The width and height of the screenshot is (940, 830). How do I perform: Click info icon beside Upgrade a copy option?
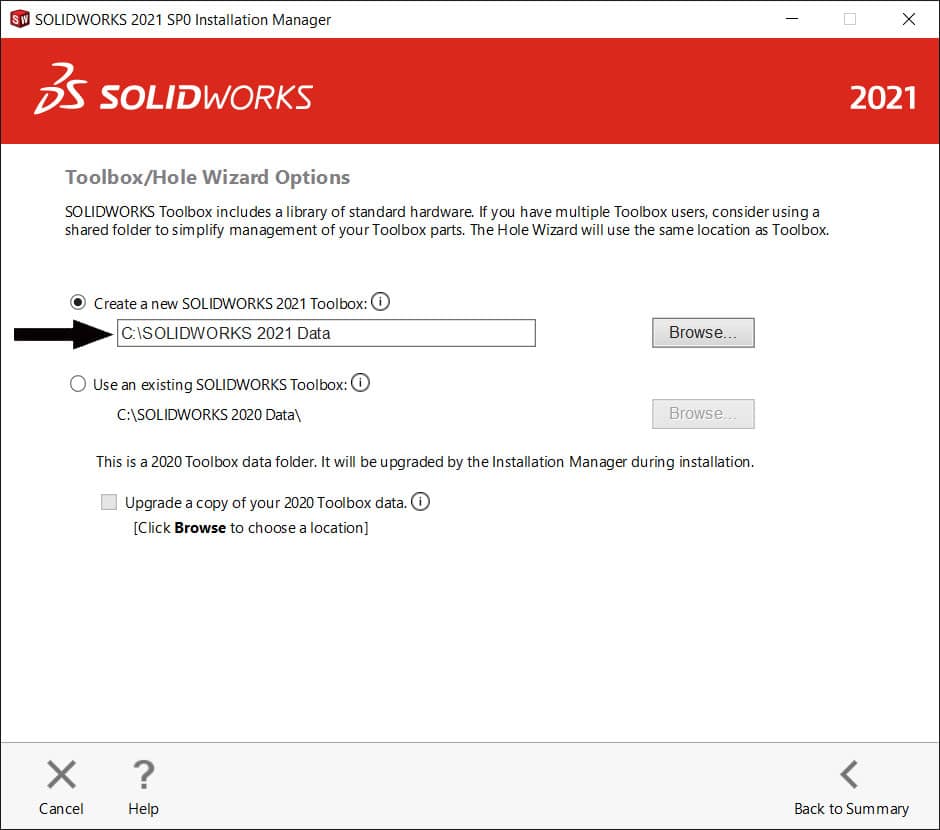(x=421, y=502)
